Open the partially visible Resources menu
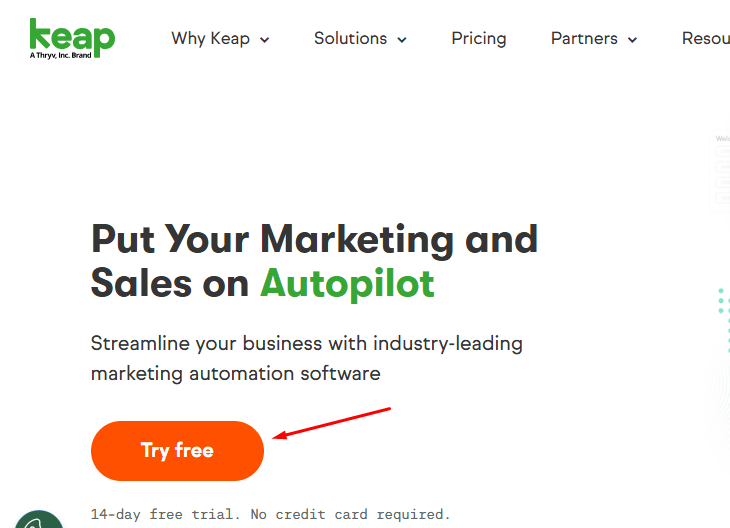Screen dimensions: 730x528 [706, 38]
